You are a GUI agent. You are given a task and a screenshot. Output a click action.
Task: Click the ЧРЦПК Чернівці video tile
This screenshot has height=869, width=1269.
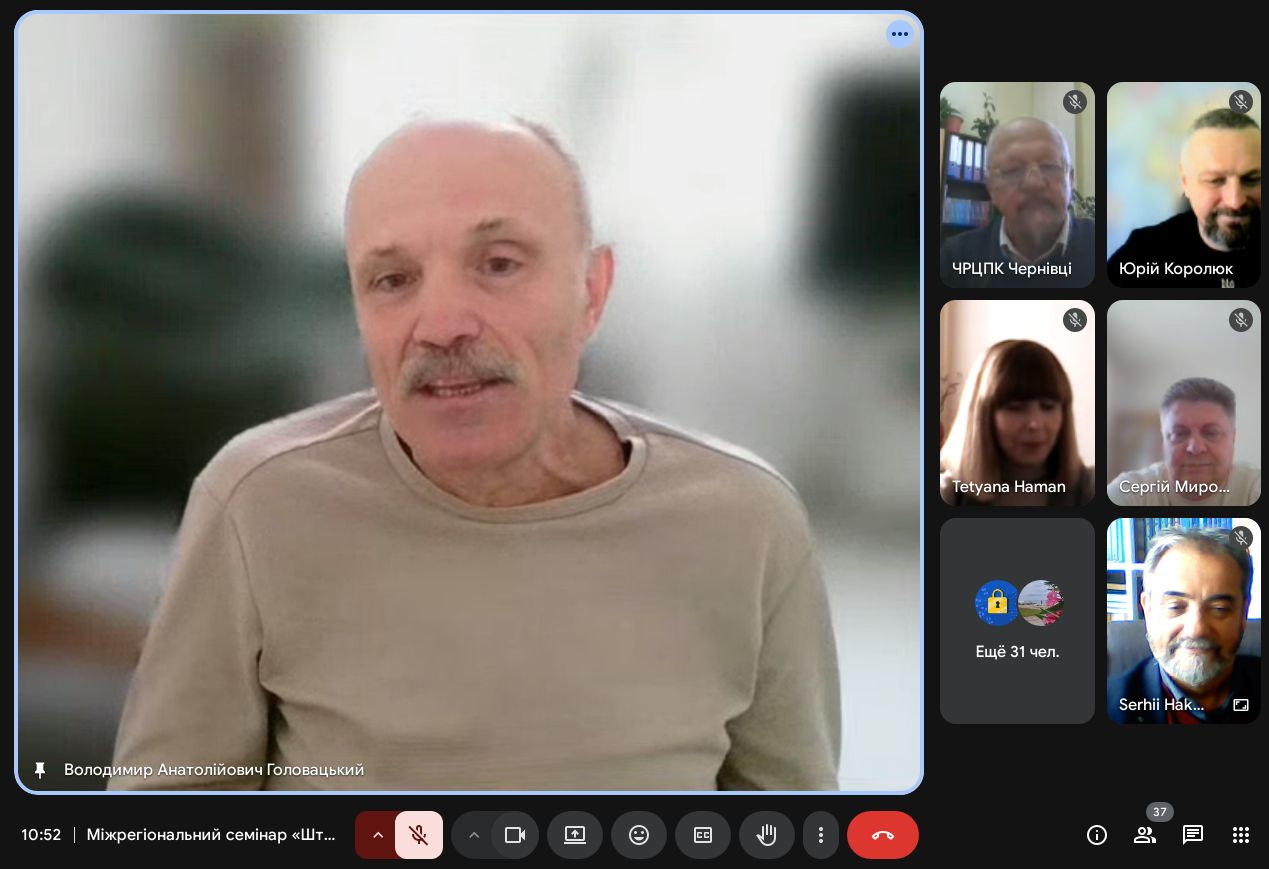tap(1017, 185)
